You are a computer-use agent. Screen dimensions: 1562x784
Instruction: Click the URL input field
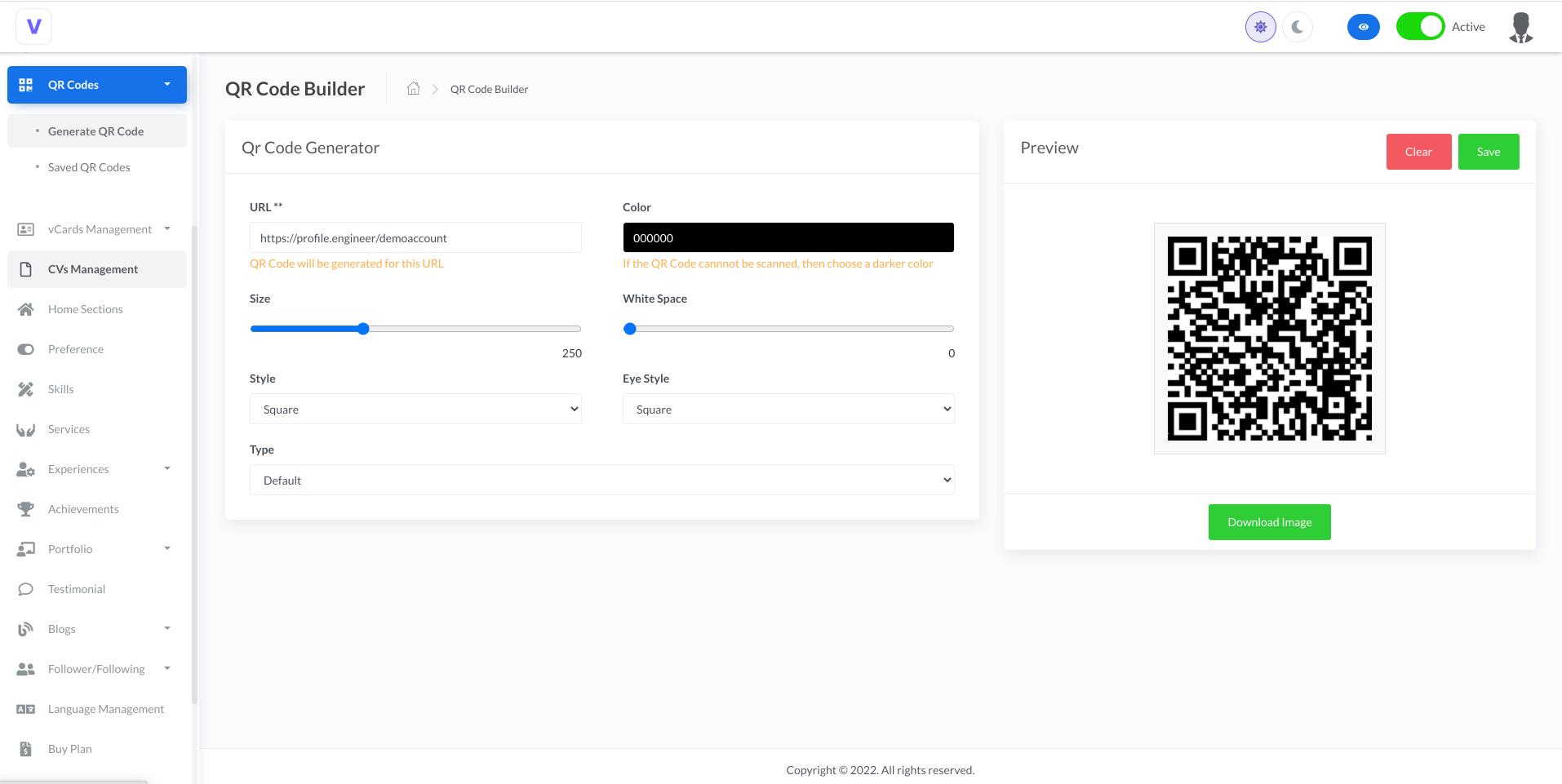(415, 237)
